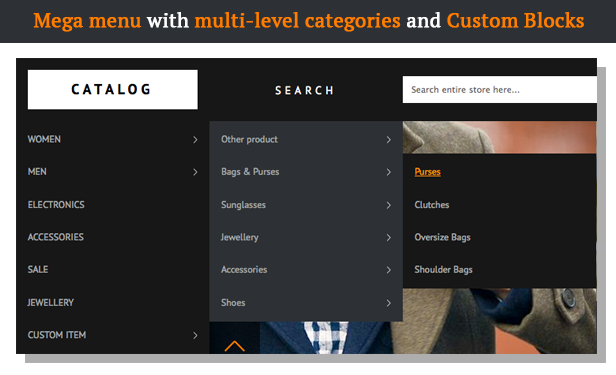The image size is (616, 375).
Task: Open the Bags & Purses submenu arrow
Action: pyautogui.click(x=389, y=172)
